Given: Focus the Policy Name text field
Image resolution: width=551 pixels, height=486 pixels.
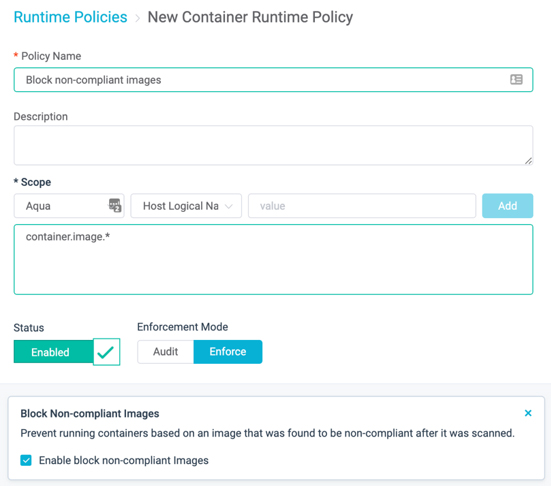Looking at the screenshot, I should tap(273, 80).
